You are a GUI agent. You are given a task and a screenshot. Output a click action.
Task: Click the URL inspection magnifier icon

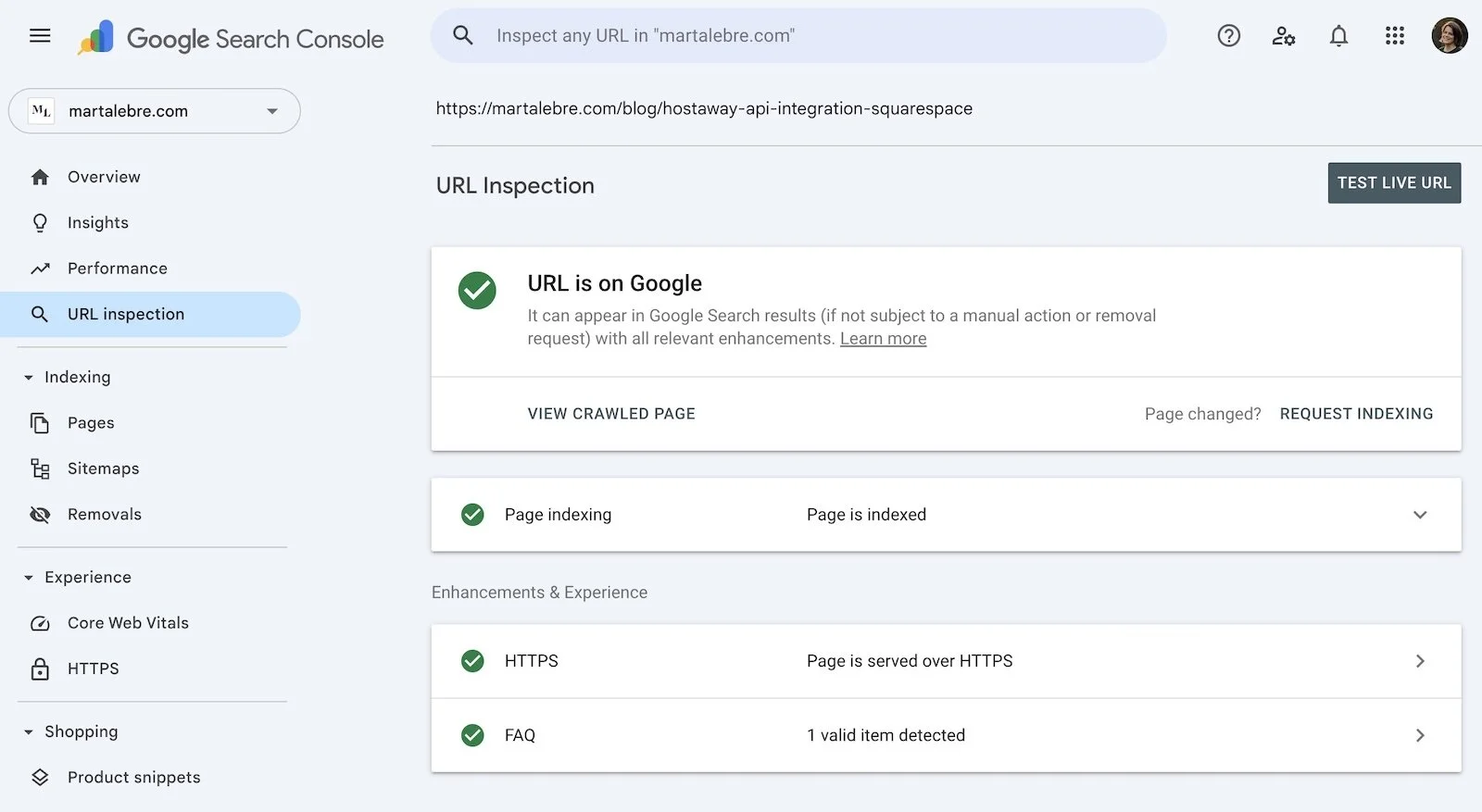pyautogui.click(x=40, y=315)
